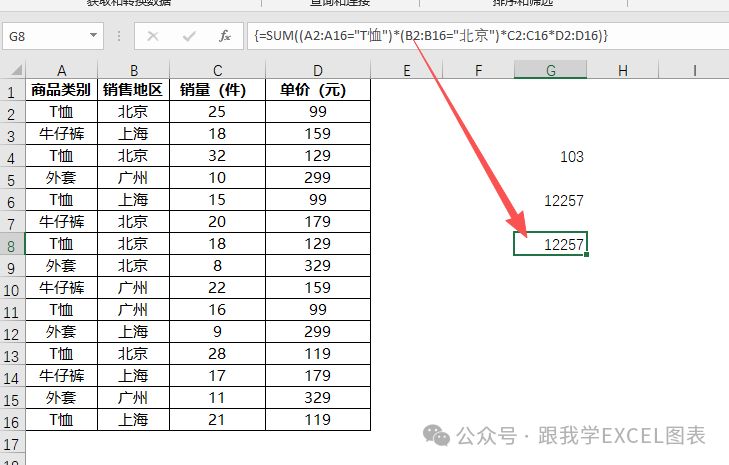Click cell D3 with value 159
Viewport: 729px width, 465px height.
[318, 133]
